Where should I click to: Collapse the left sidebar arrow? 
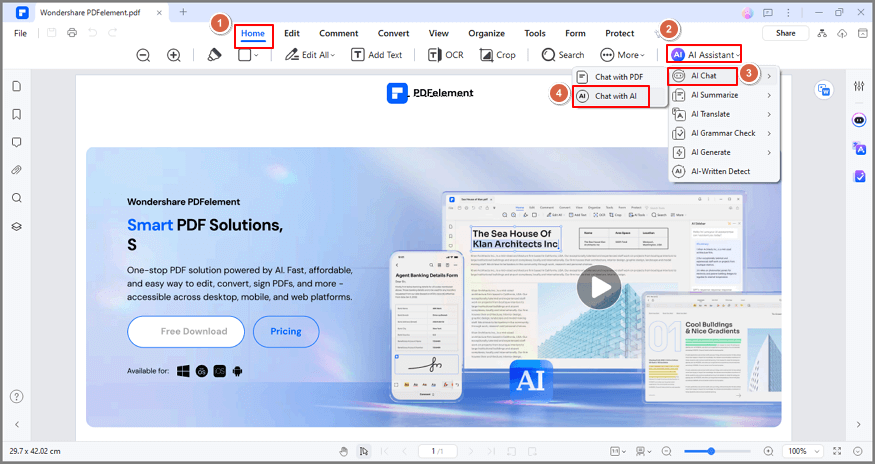pos(17,424)
